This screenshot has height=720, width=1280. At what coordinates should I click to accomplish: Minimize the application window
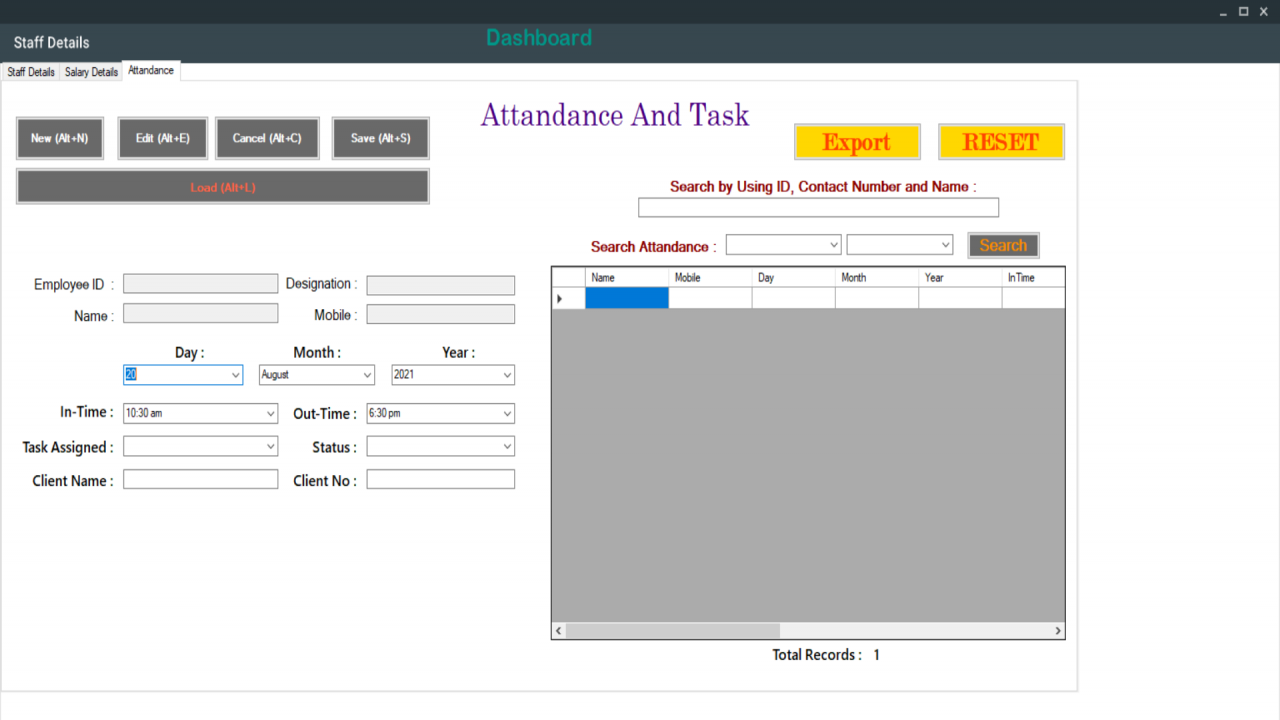click(x=1224, y=12)
